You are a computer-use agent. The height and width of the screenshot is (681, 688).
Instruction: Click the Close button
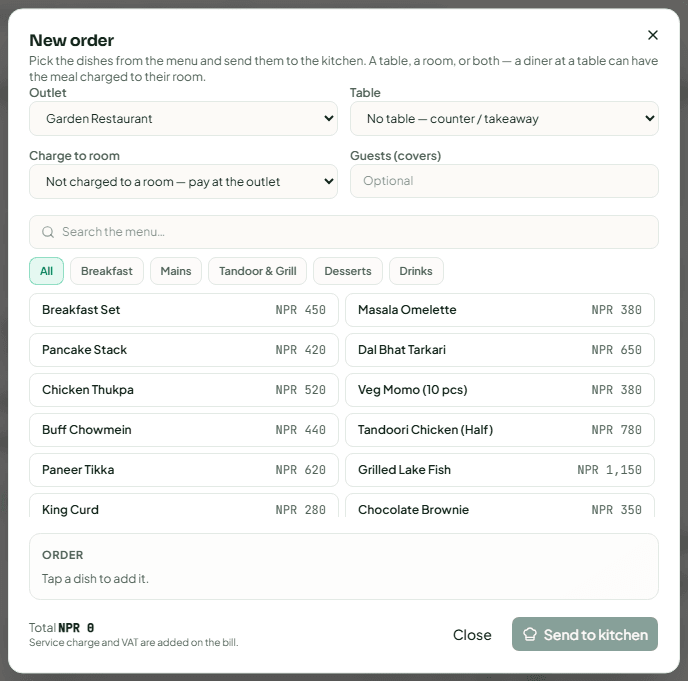472,634
